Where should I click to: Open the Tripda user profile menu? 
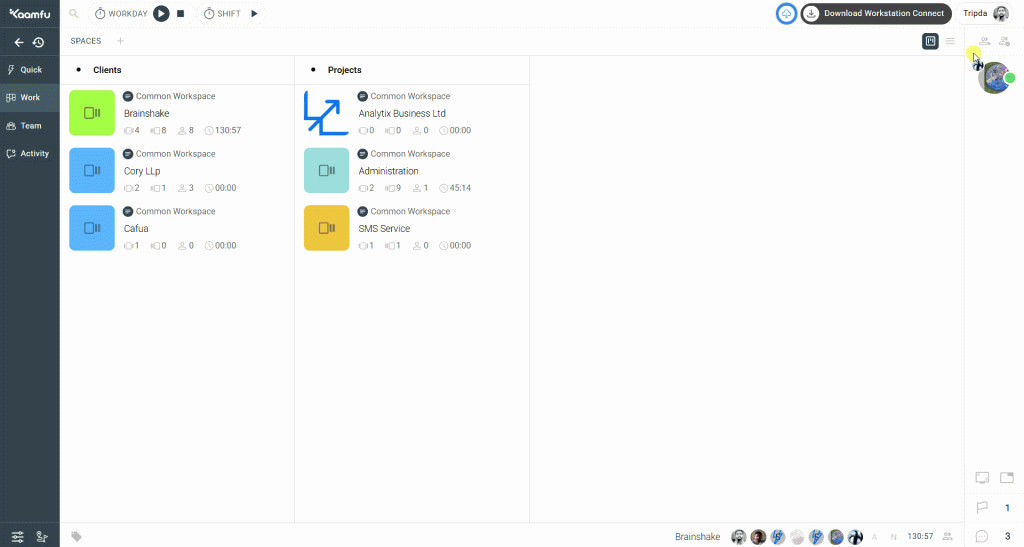click(x=985, y=14)
